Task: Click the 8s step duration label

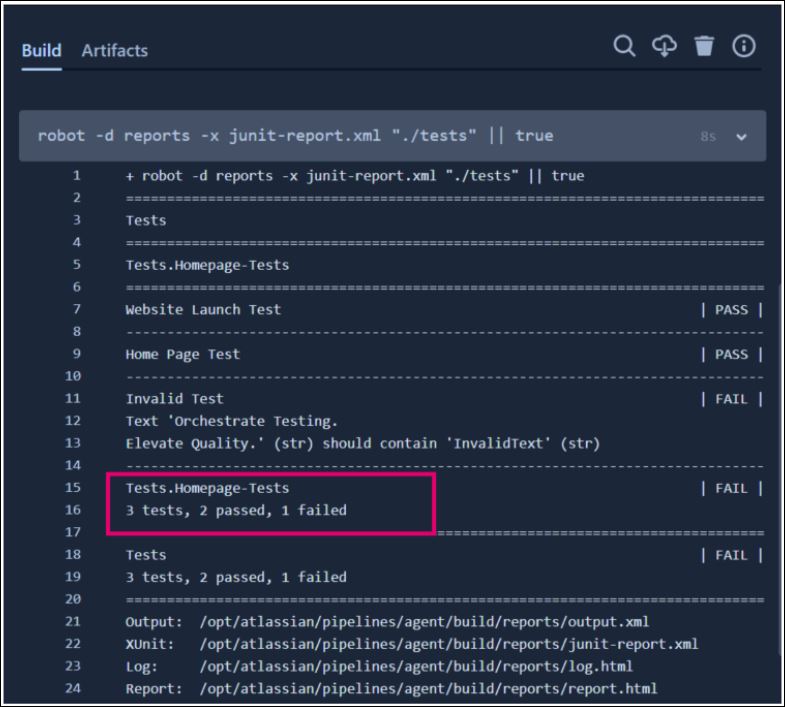Action: (x=707, y=136)
